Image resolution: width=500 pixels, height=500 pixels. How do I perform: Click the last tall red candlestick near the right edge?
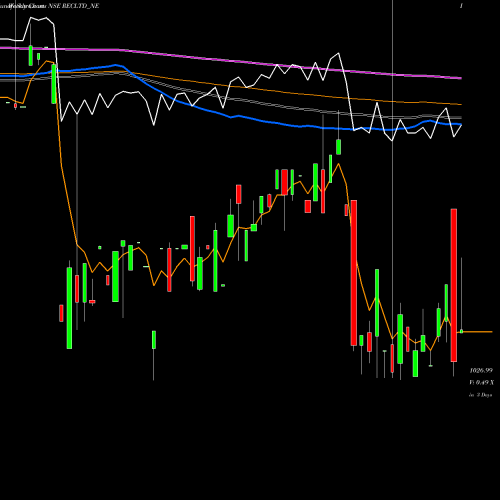pyautogui.click(x=454, y=285)
